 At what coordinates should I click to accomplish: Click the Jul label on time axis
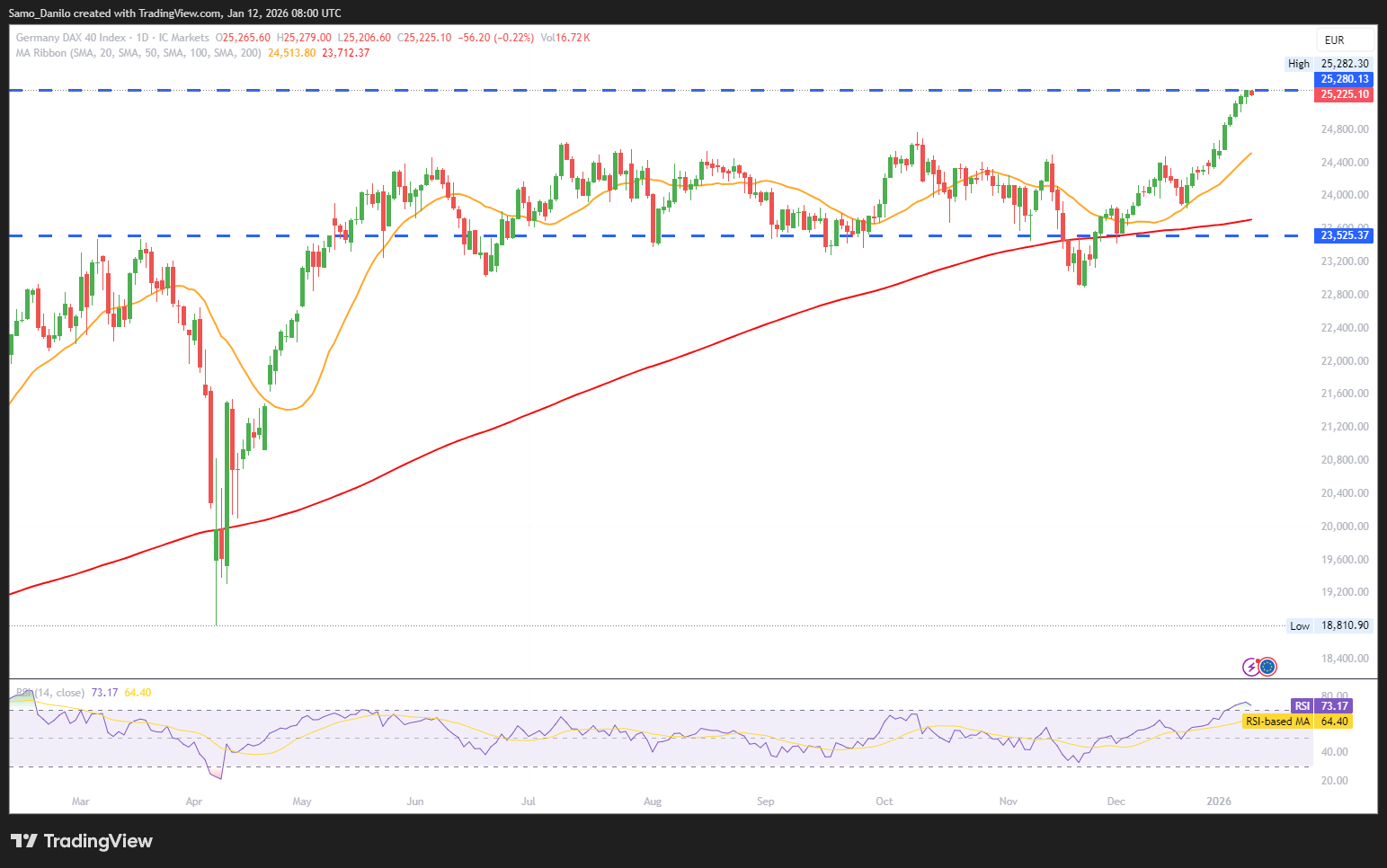pos(529,801)
